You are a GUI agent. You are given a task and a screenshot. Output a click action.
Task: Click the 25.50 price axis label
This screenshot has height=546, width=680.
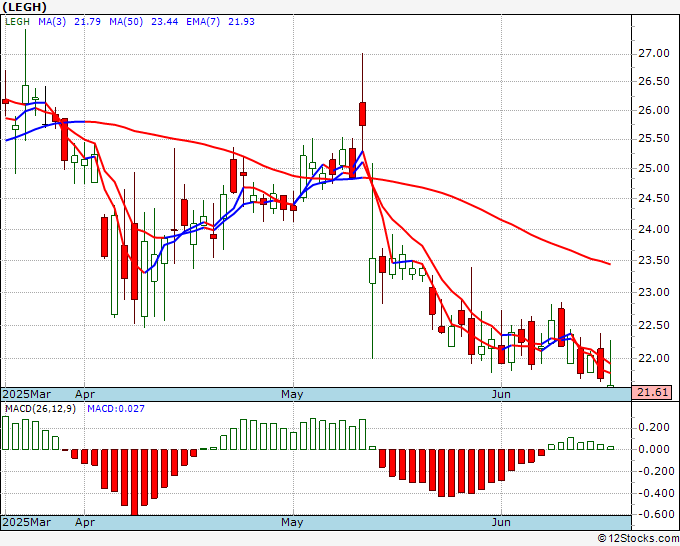tap(654, 139)
